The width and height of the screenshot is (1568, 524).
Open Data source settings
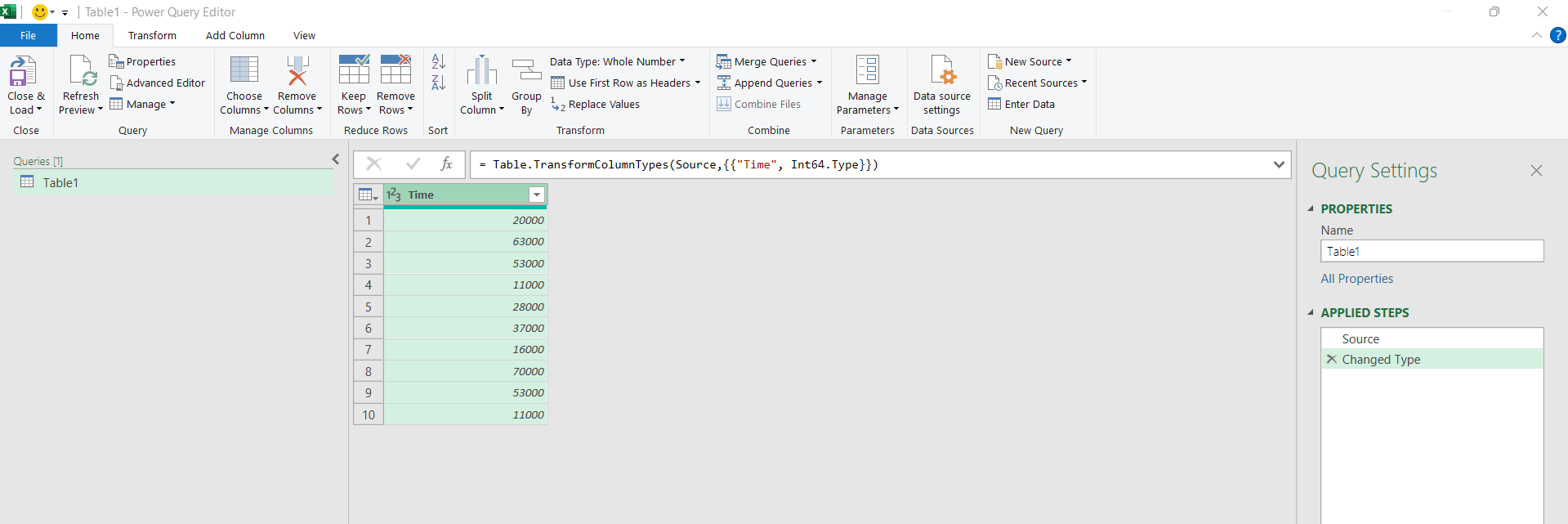pyautogui.click(x=942, y=85)
